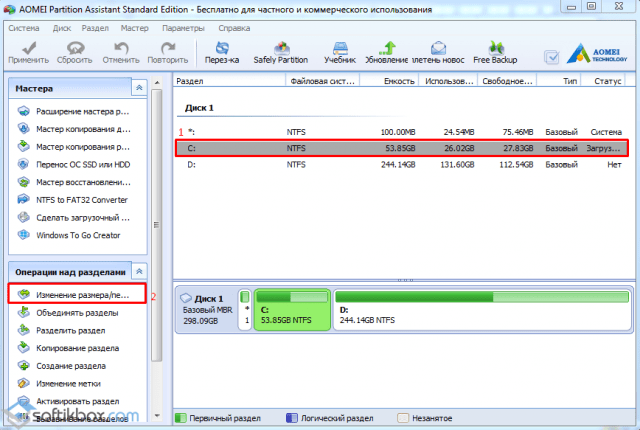Sort by the Свободное column header
This screenshot has width=640, height=430.
tap(507, 81)
